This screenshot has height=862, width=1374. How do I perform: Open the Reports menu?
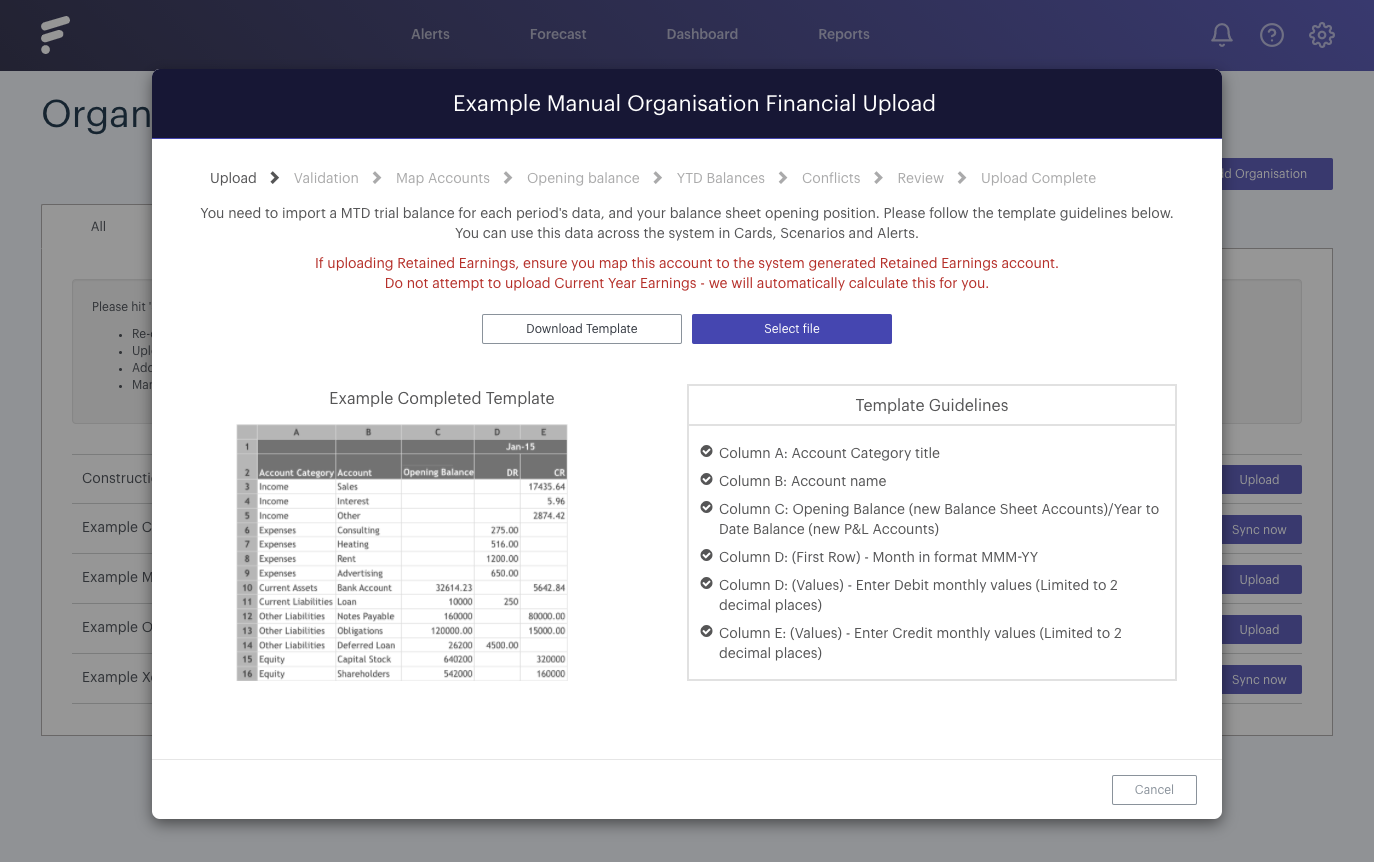tap(844, 34)
